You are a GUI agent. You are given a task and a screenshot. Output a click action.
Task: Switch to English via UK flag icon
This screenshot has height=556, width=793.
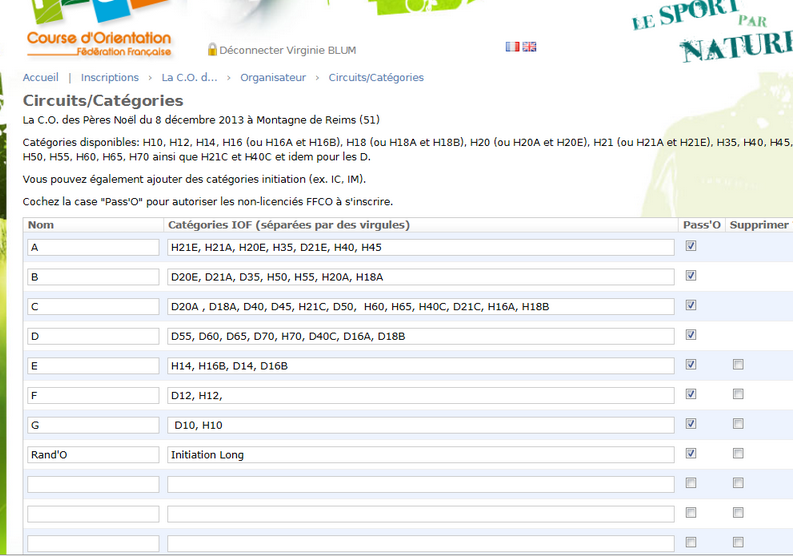pyautogui.click(x=530, y=47)
